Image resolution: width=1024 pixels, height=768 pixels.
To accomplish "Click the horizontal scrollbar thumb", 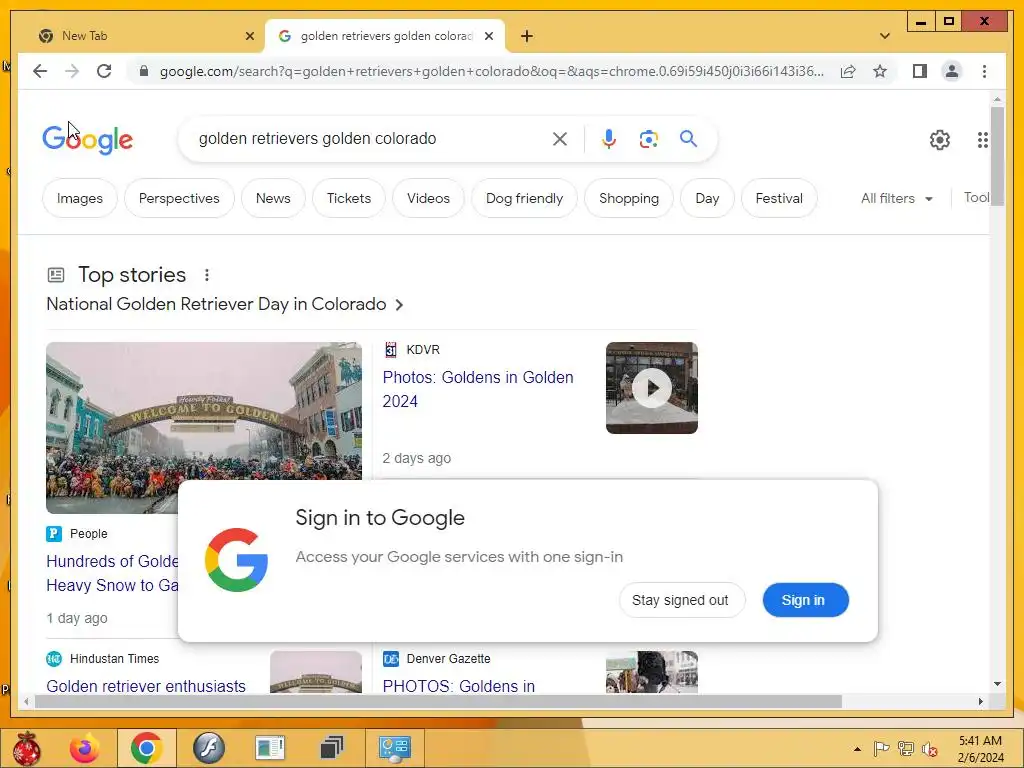I will click(x=438, y=701).
